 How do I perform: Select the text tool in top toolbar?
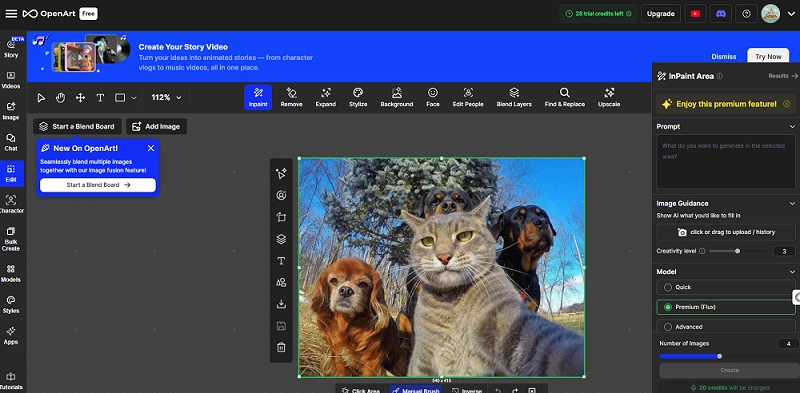(100, 97)
